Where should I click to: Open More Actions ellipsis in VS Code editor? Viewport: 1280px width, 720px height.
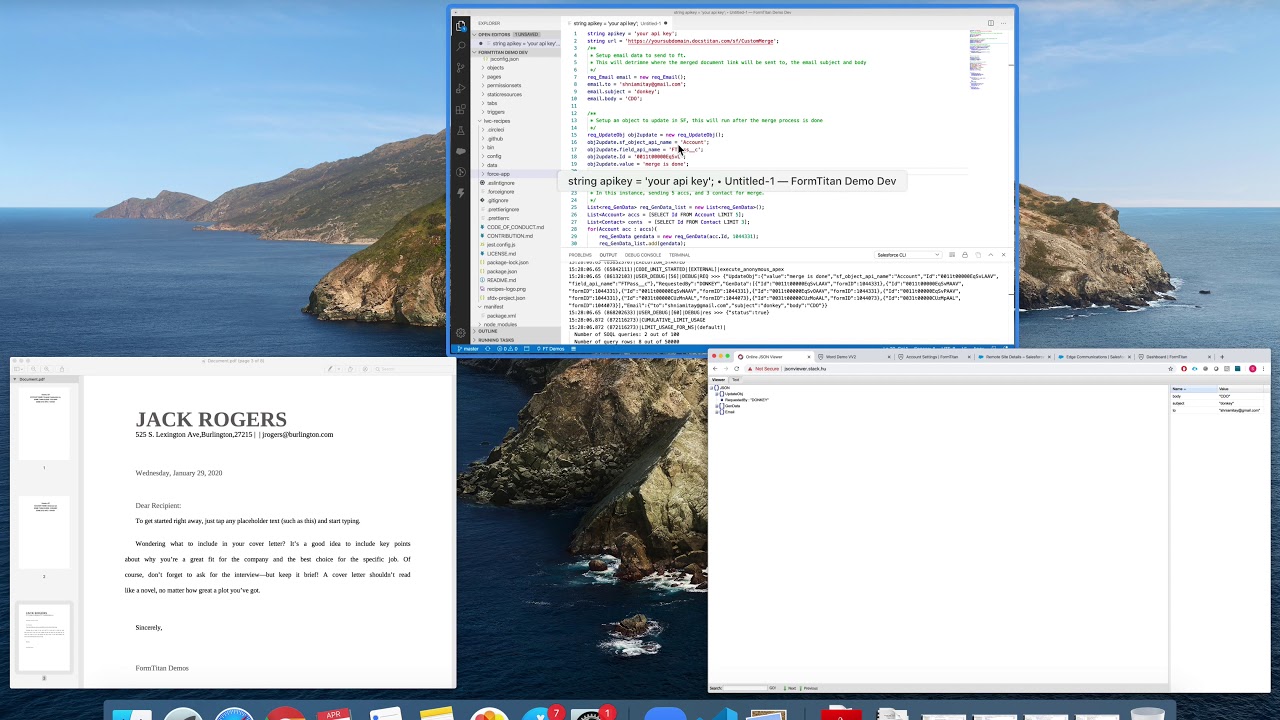[x=1004, y=23]
